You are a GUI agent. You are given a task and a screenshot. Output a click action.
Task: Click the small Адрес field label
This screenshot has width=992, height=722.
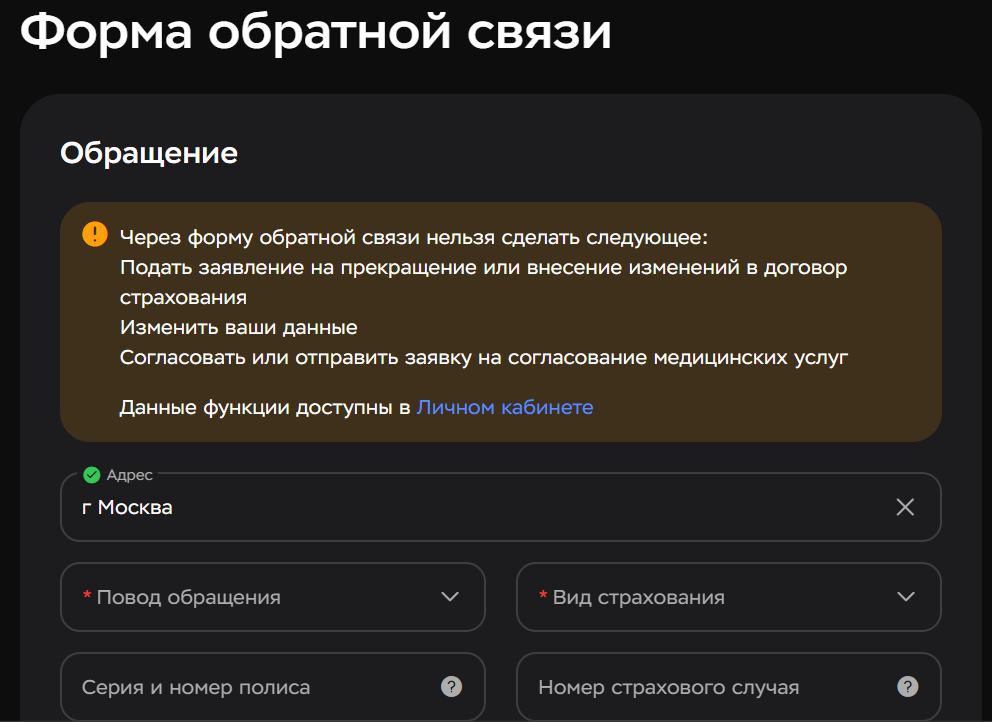pyautogui.click(x=129, y=475)
